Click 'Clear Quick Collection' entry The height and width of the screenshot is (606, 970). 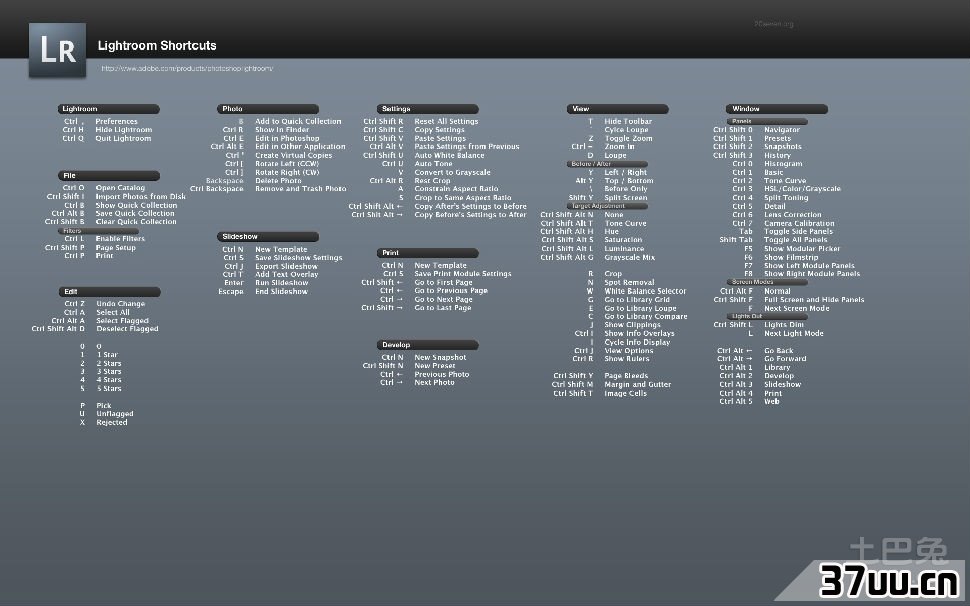[x=136, y=221]
